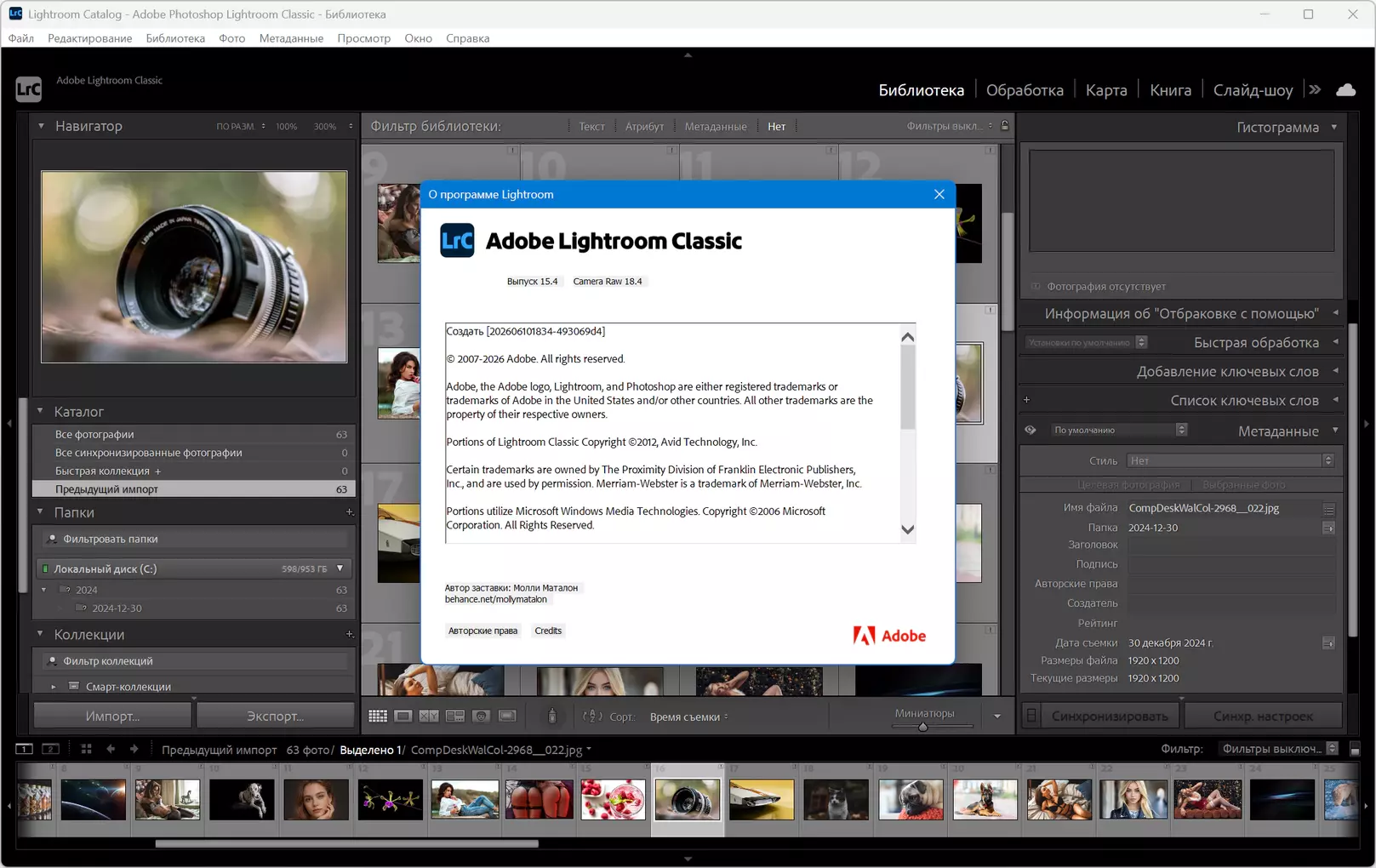
Task: Select Нет in library filter bar
Action: point(777,126)
